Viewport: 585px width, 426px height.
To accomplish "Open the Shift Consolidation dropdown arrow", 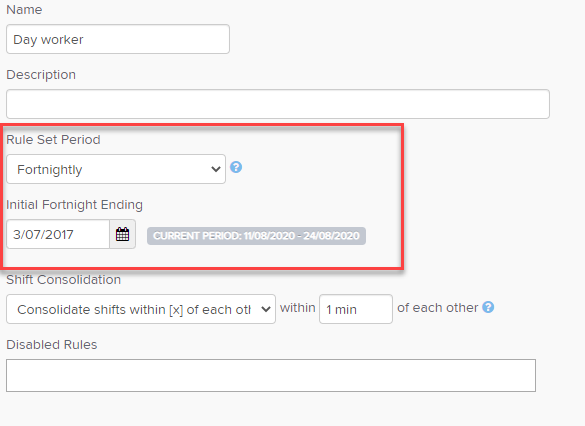I will point(266,309).
